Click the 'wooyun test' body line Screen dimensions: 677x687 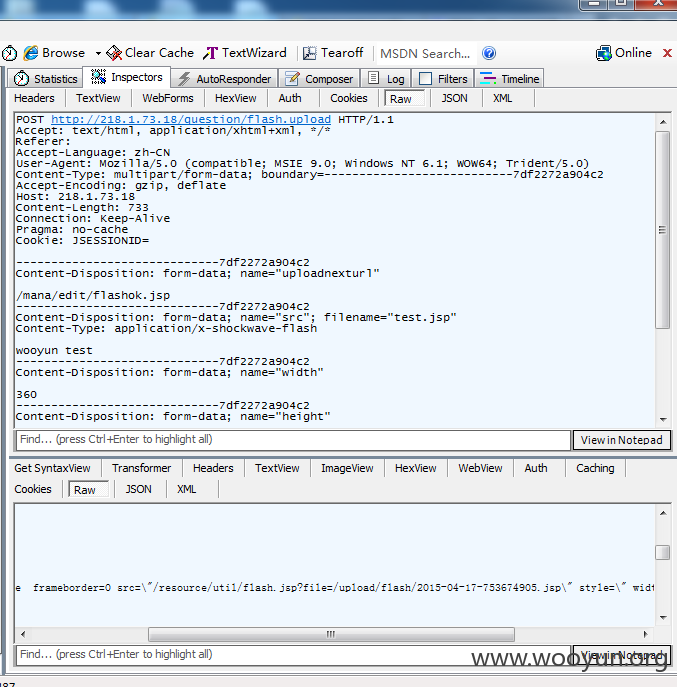(54, 351)
